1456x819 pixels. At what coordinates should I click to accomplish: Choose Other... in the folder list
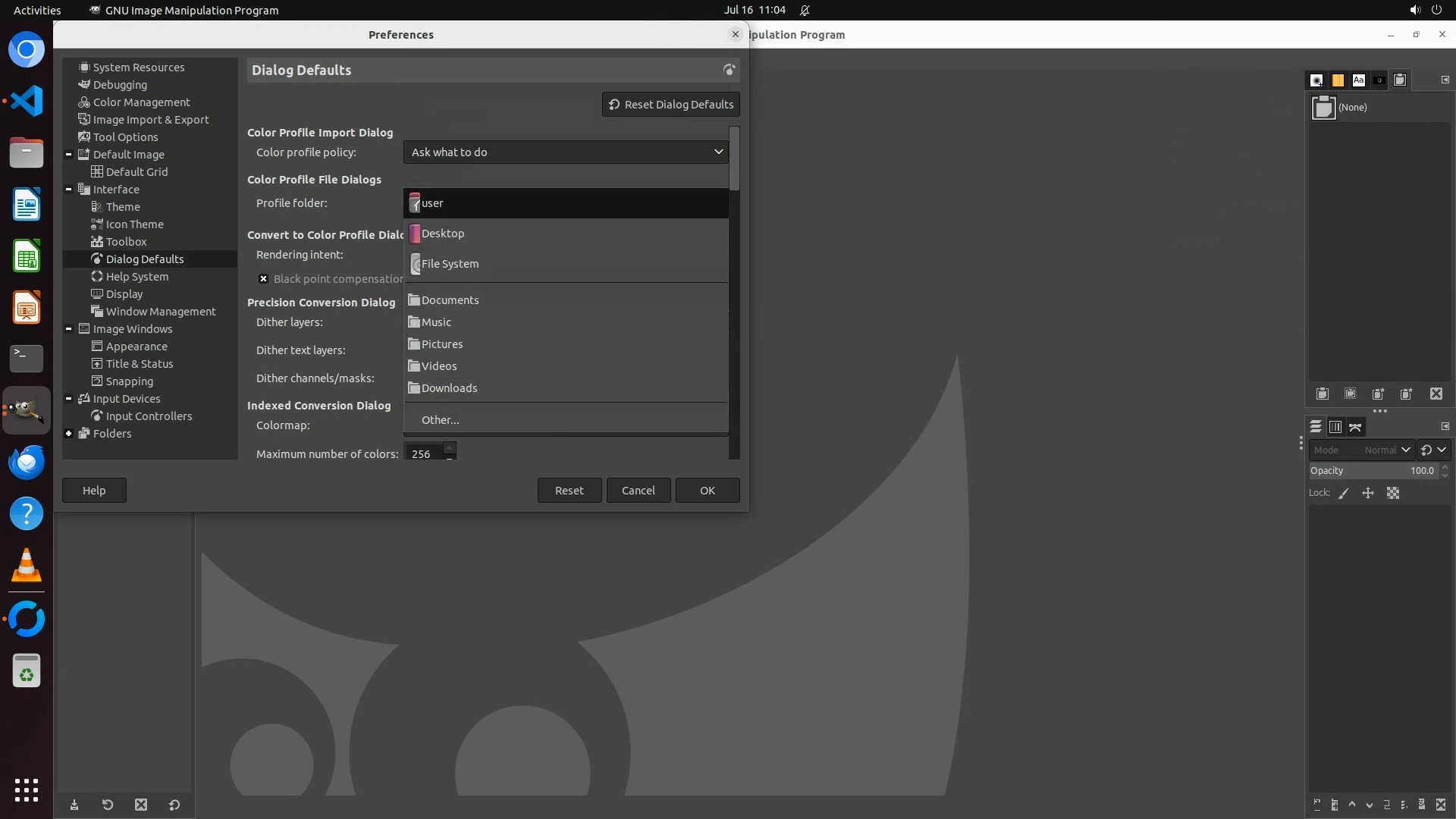pos(441,420)
